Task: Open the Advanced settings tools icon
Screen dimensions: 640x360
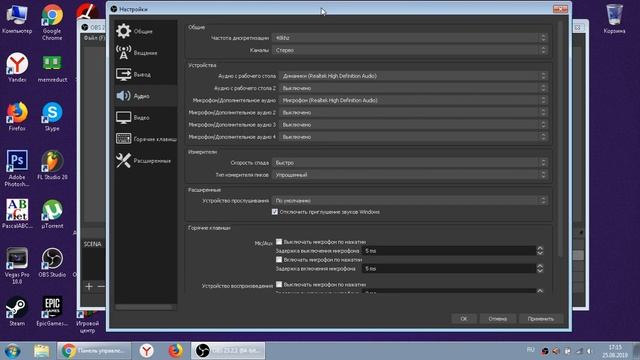Action: 123,160
